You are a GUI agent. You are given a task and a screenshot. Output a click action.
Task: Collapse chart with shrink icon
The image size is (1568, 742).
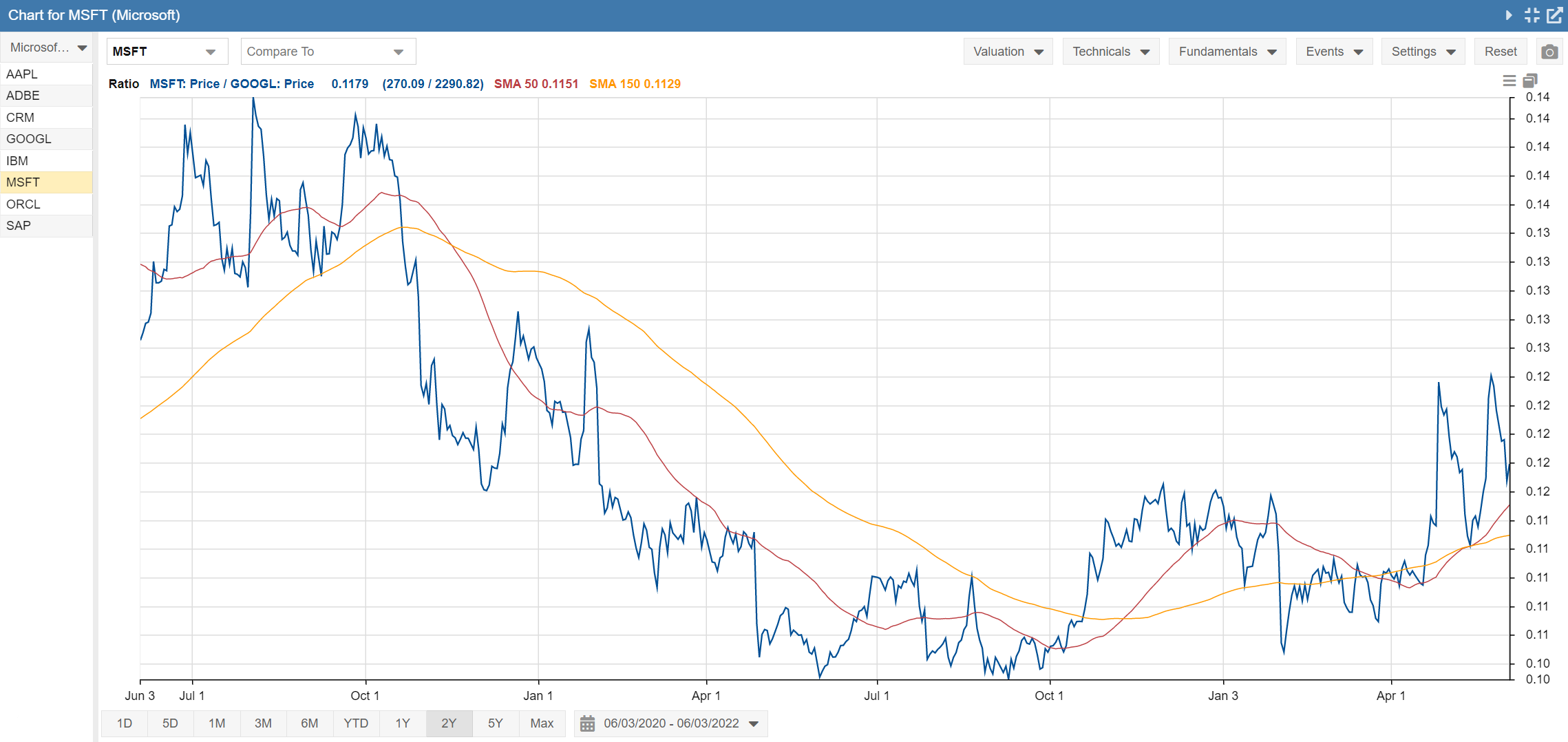coord(1532,15)
